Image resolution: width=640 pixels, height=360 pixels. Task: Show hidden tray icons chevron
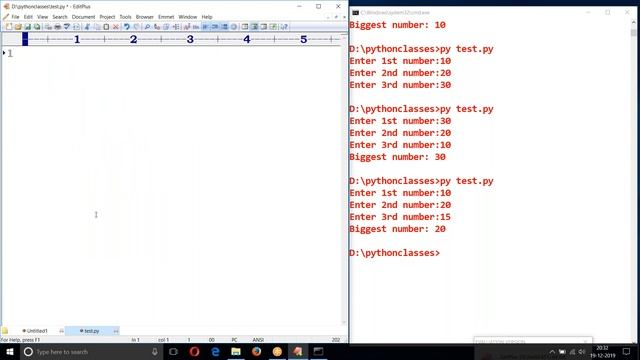(552, 351)
